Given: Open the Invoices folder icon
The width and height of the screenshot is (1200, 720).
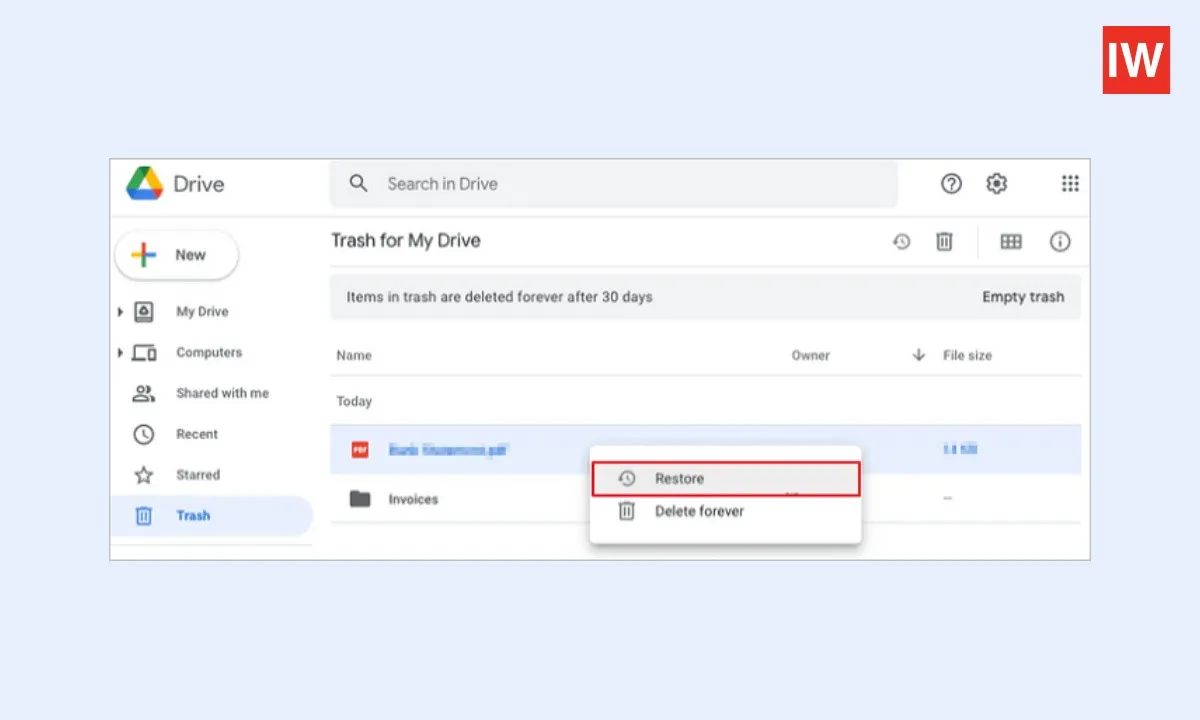Looking at the screenshot, I should click(x=359, y=499).
